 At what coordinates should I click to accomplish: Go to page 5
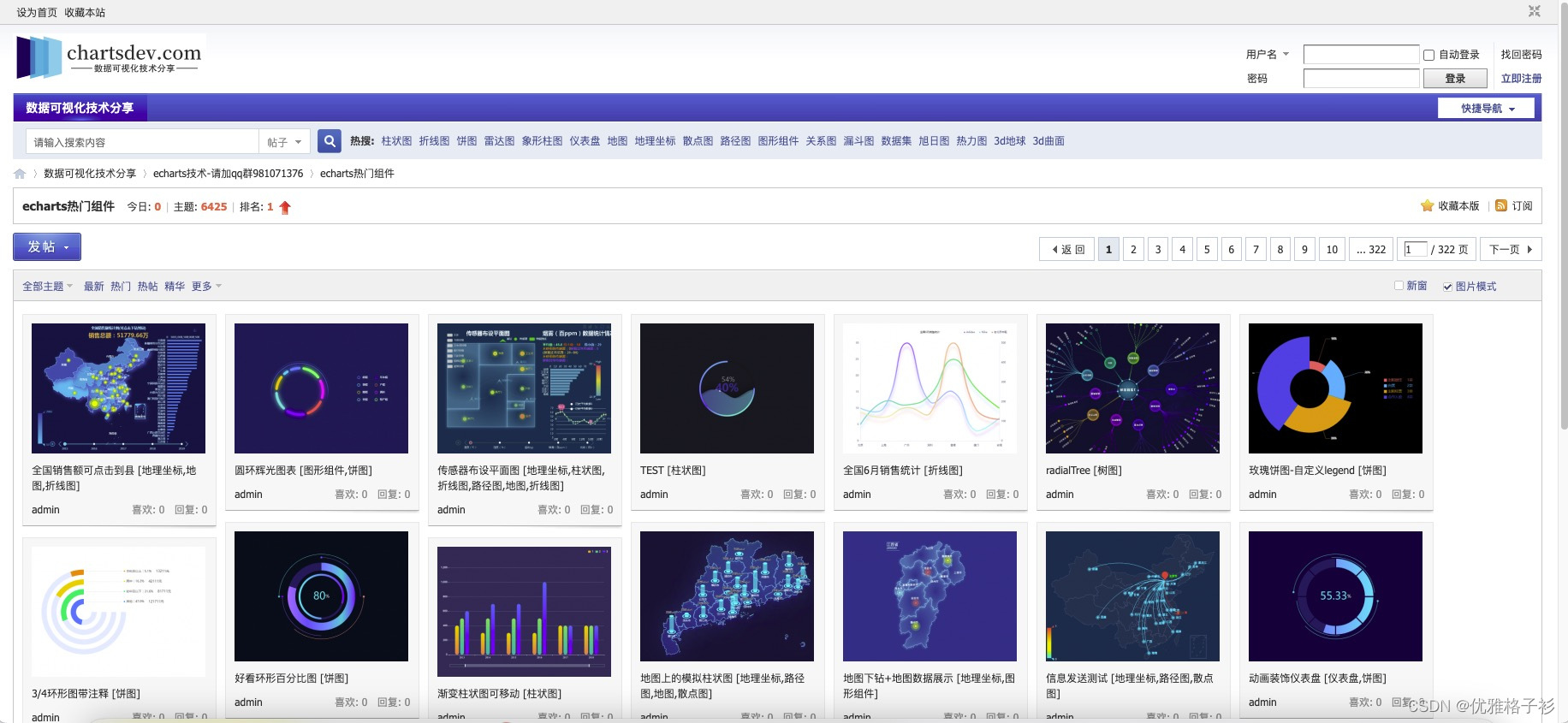point(1207,249)
